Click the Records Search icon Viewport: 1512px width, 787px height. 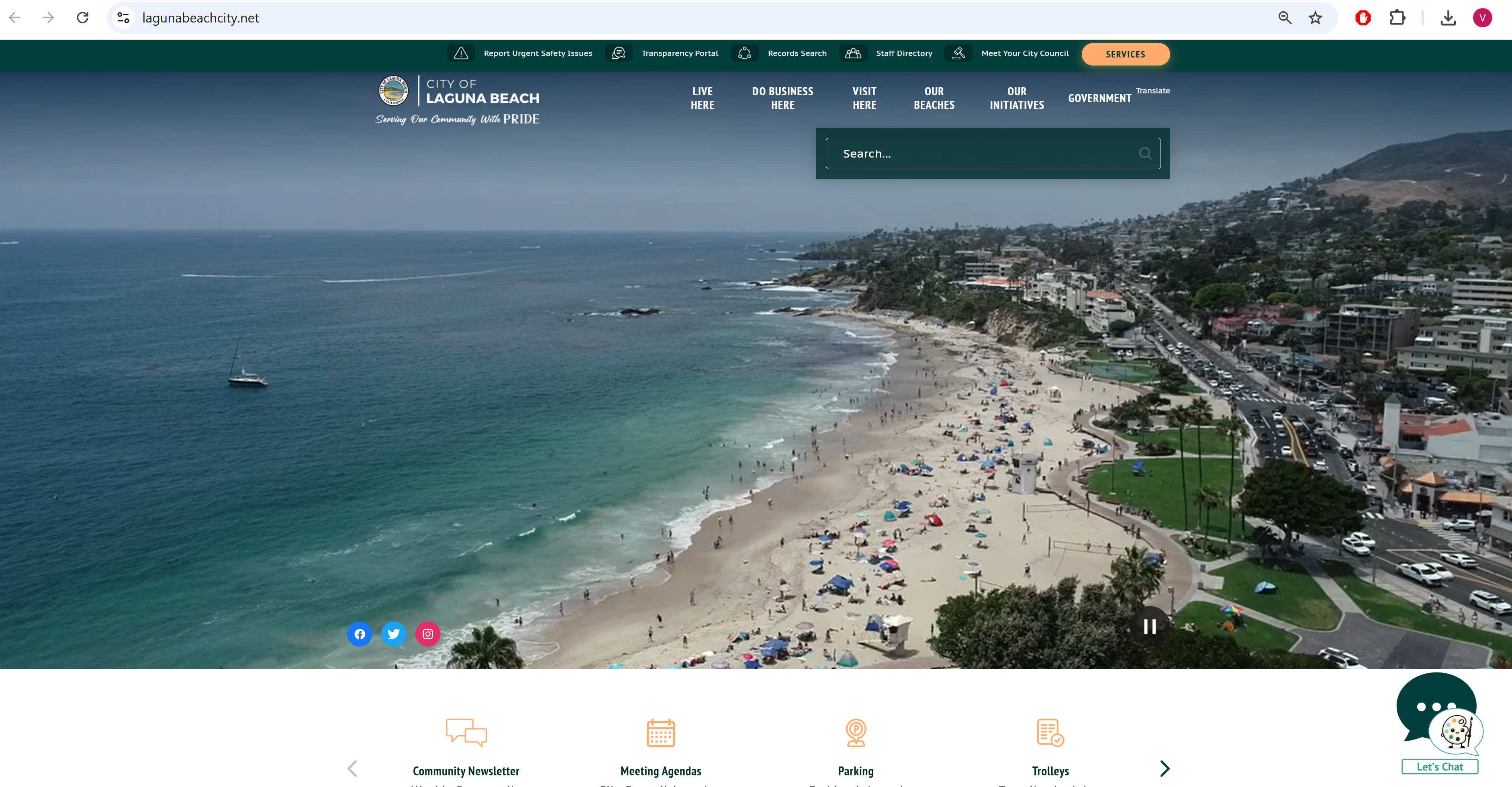pos(744,53)
